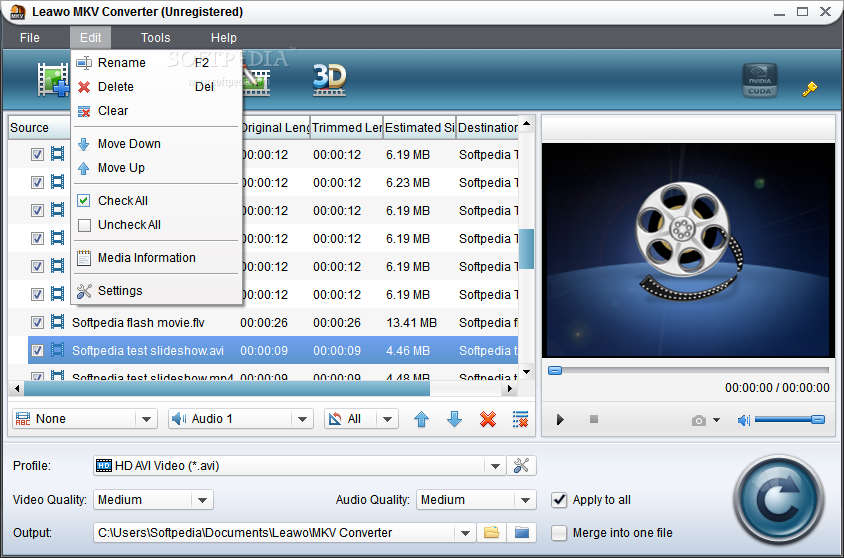Choose Delete from Edit menu
844x558 pixels.
(x=157, y=87)
